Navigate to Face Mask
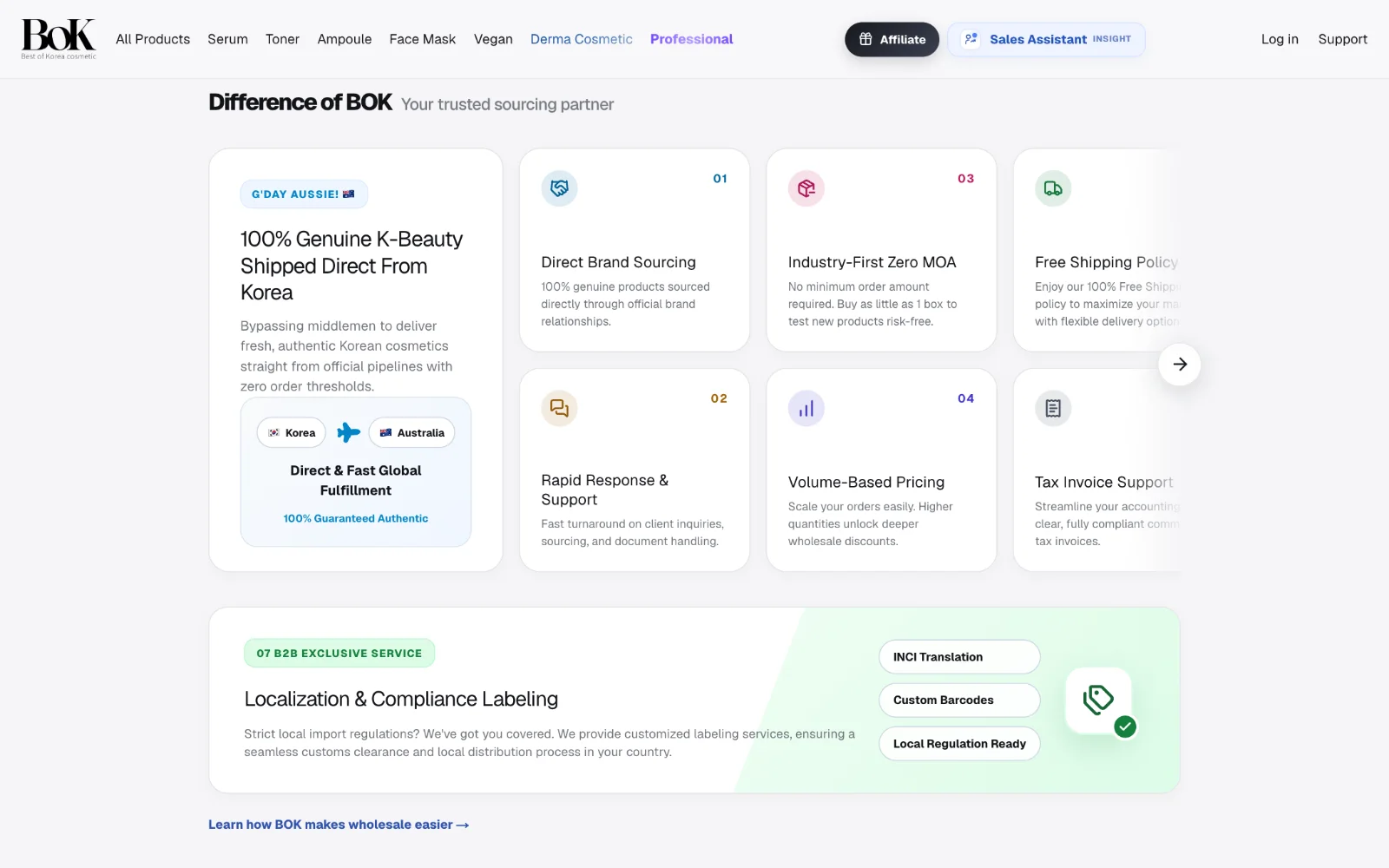This screenshot has height=868, width=1389. pos(423,39)
